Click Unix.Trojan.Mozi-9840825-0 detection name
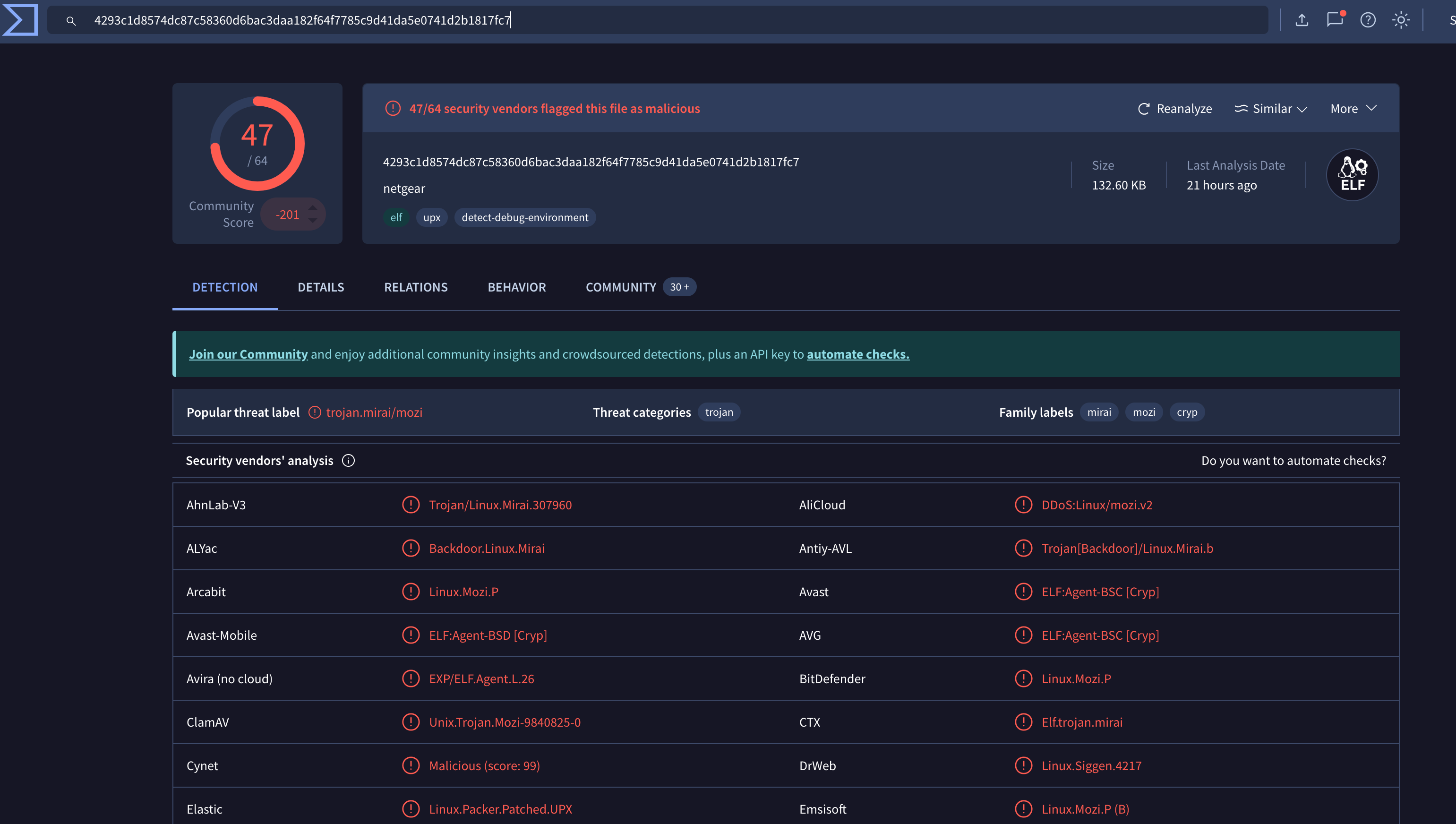This screenshot has width=1456, height=824. 505,722
